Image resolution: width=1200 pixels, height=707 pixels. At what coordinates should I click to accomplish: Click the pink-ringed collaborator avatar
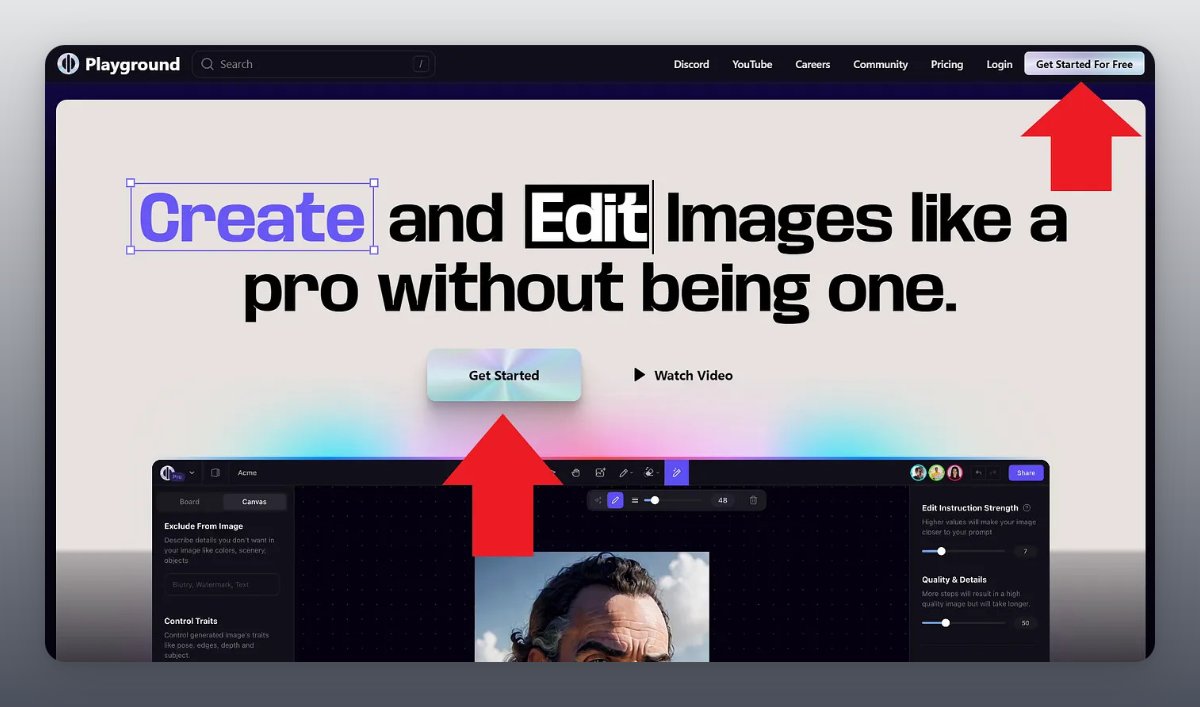[x=955, y=473]
